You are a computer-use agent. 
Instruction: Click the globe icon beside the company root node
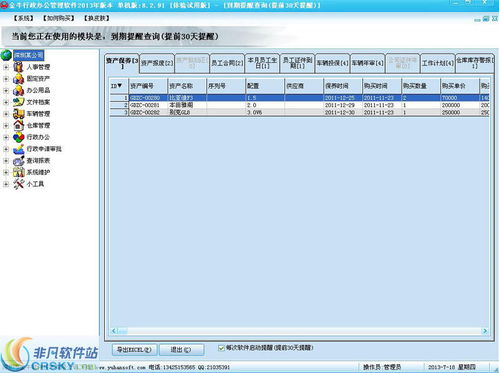[6, 55]
